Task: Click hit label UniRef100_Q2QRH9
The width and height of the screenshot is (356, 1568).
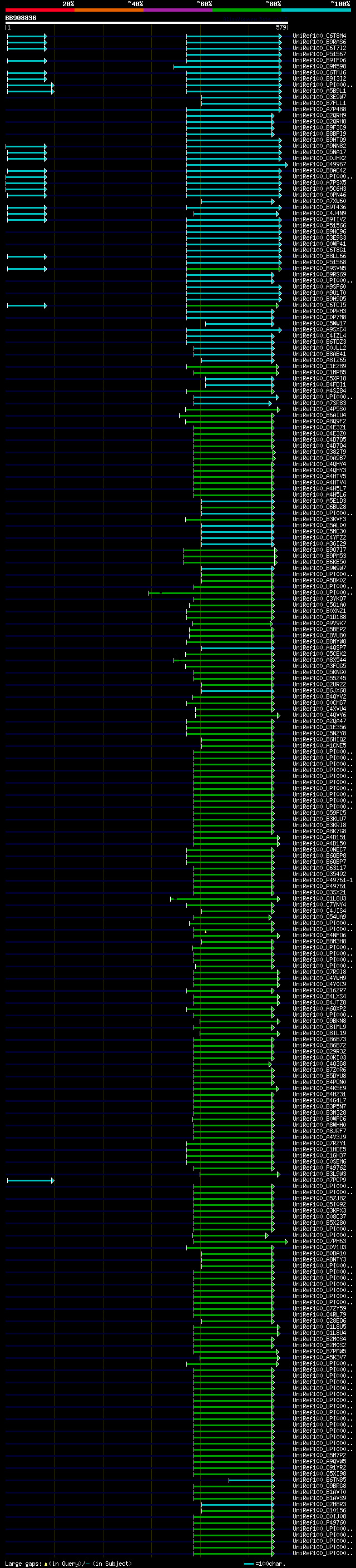Action: tap(319, 116)
